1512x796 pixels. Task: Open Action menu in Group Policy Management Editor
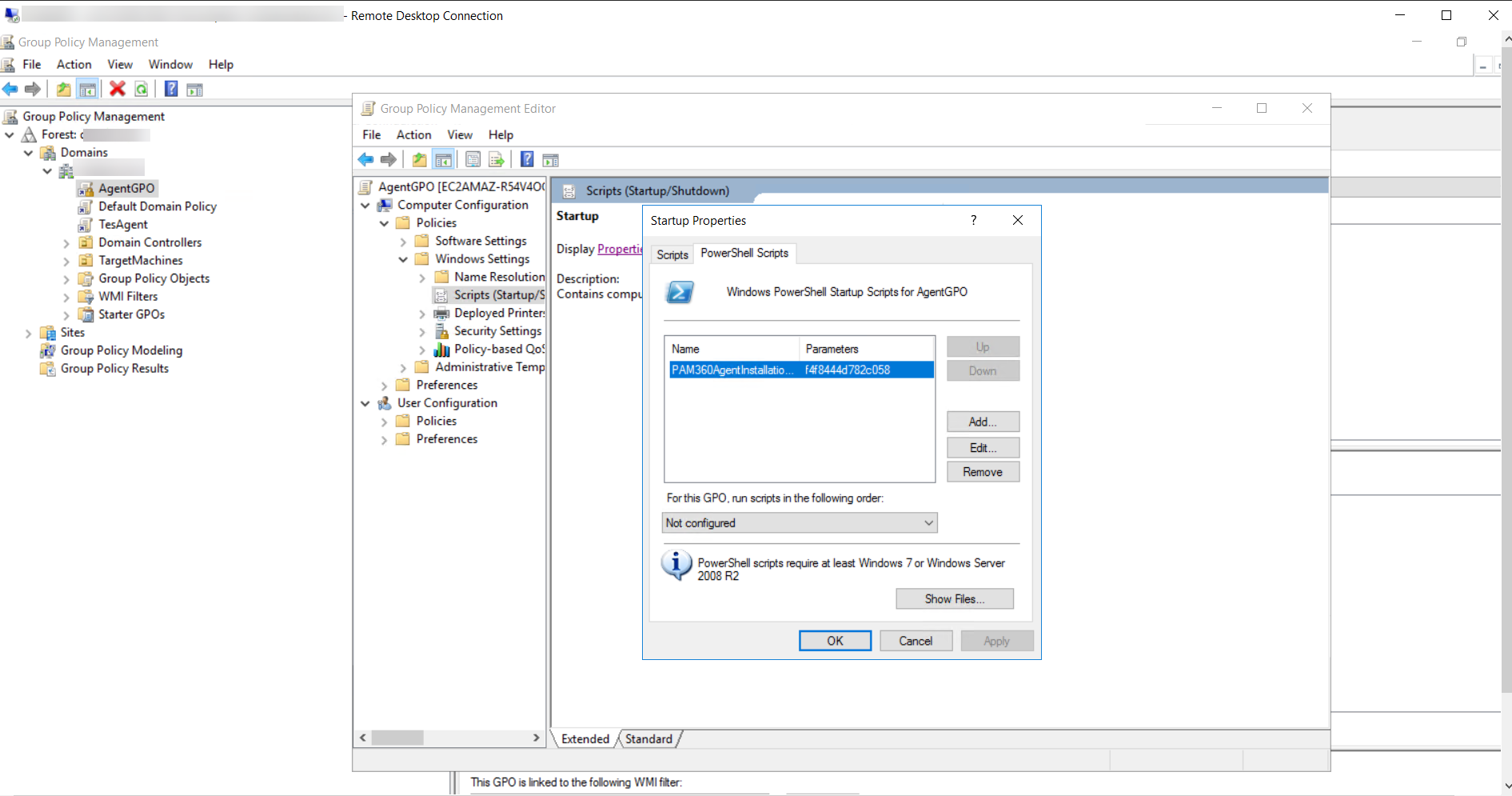click(413, 134)
